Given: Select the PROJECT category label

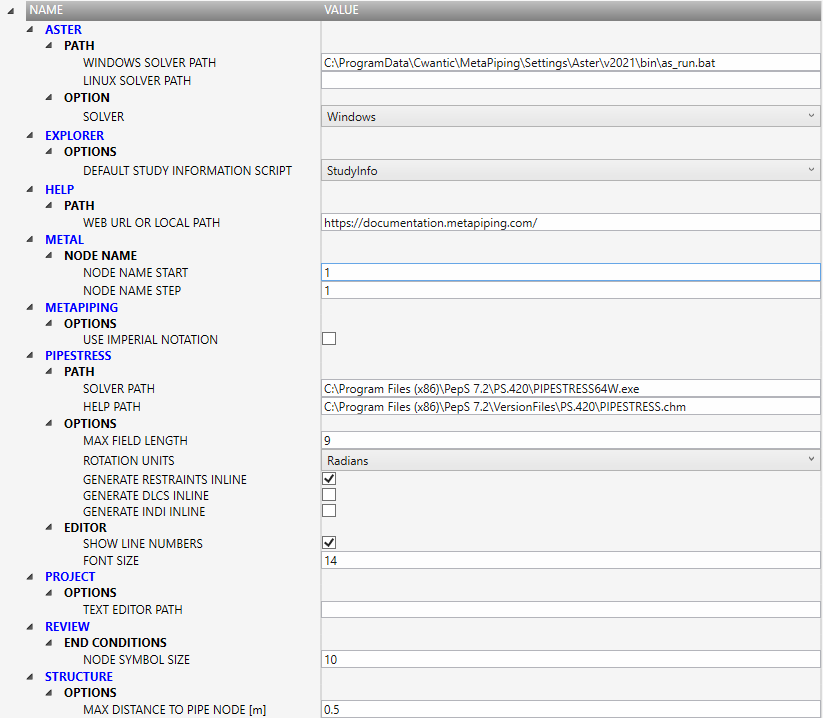Looking at the screenshot, I should (x=70, y=576).
